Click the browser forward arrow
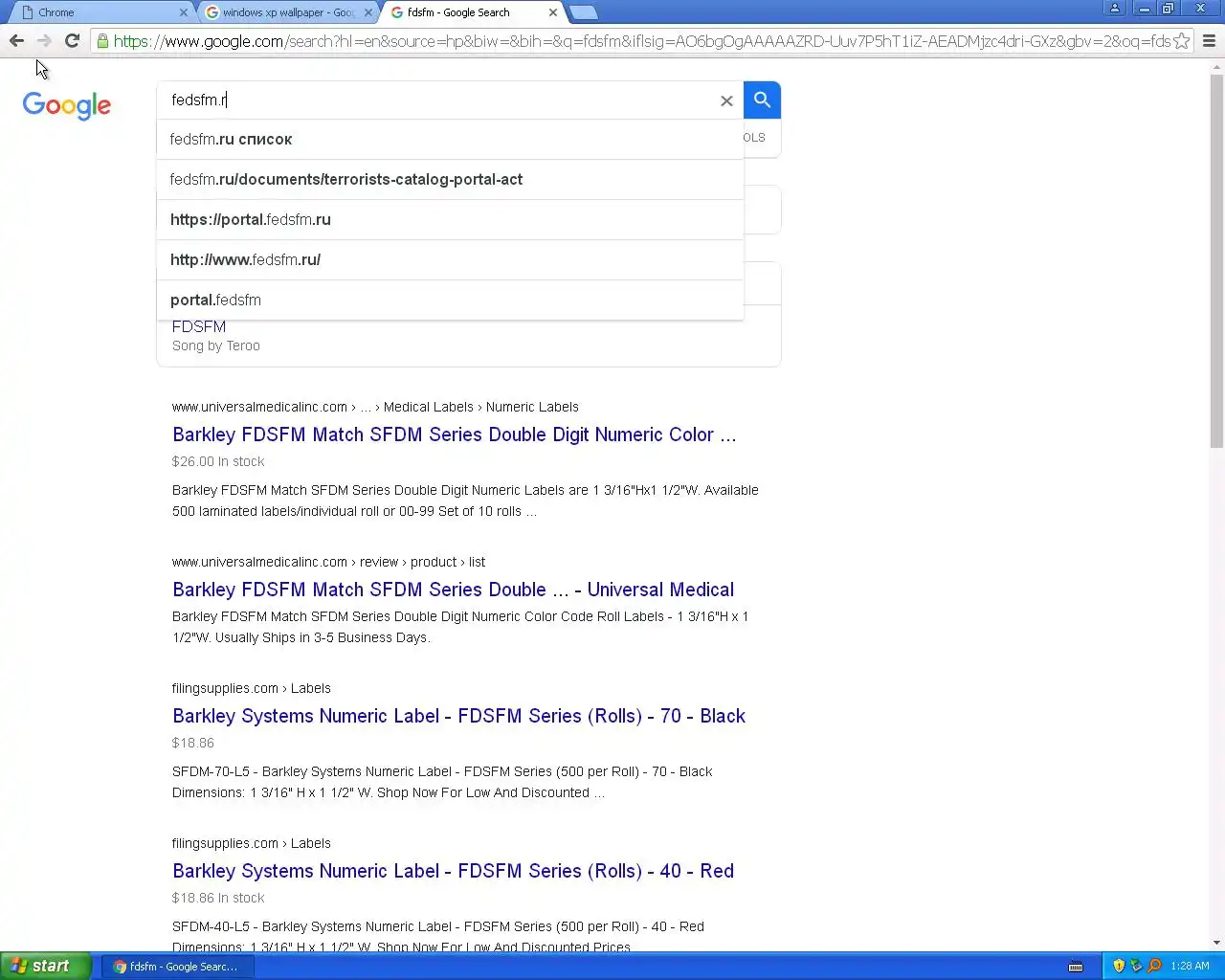 pyautogui.click(x=44, y=40)
